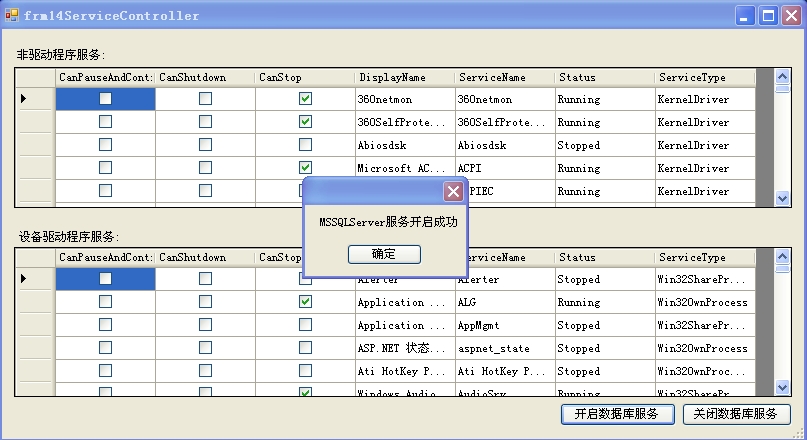Select the ACPI ServiceName cell
The width and height of the screenshot is (807, 440).
coord(505,168)
